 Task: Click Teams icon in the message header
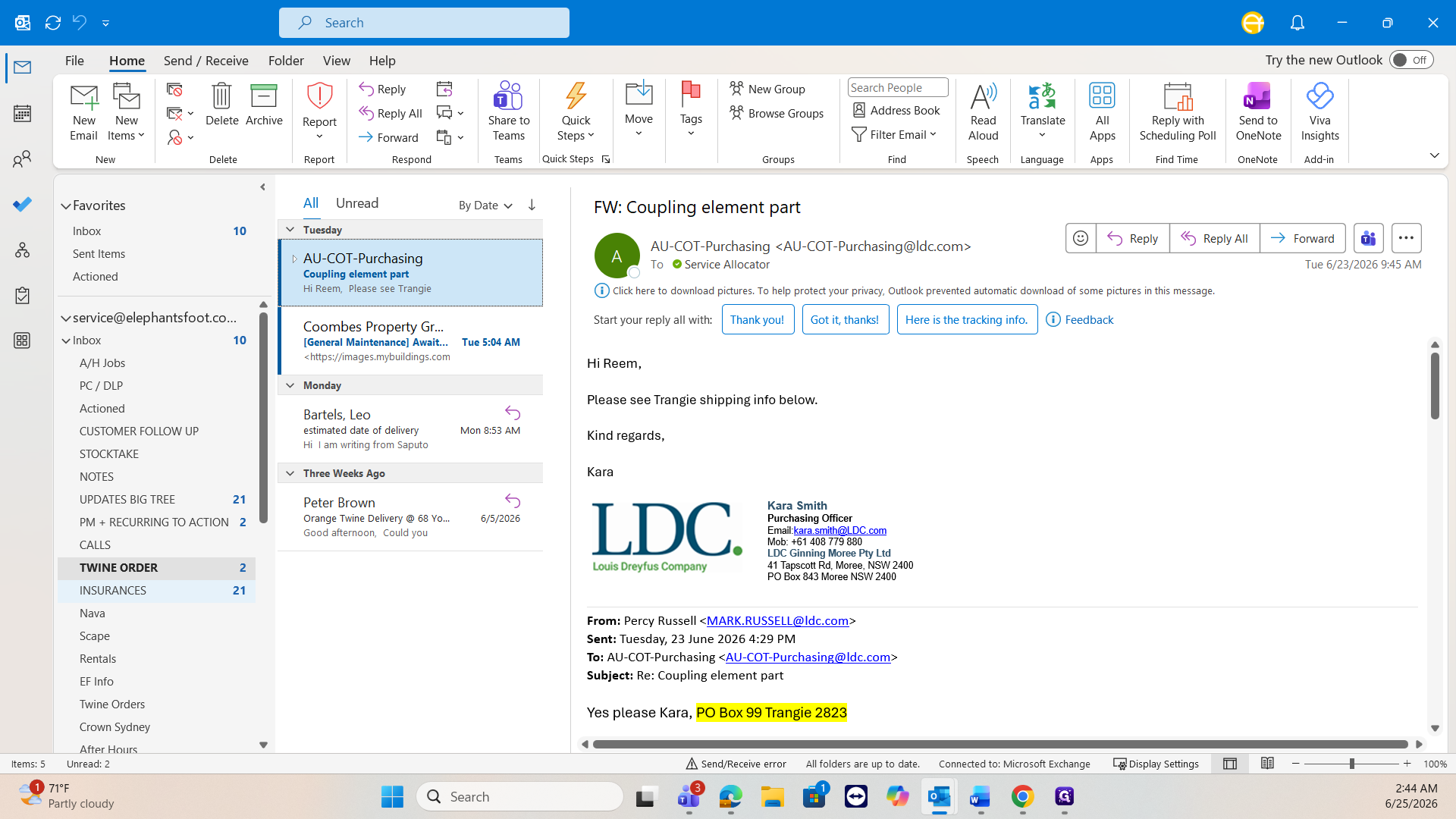(1369, 238)
